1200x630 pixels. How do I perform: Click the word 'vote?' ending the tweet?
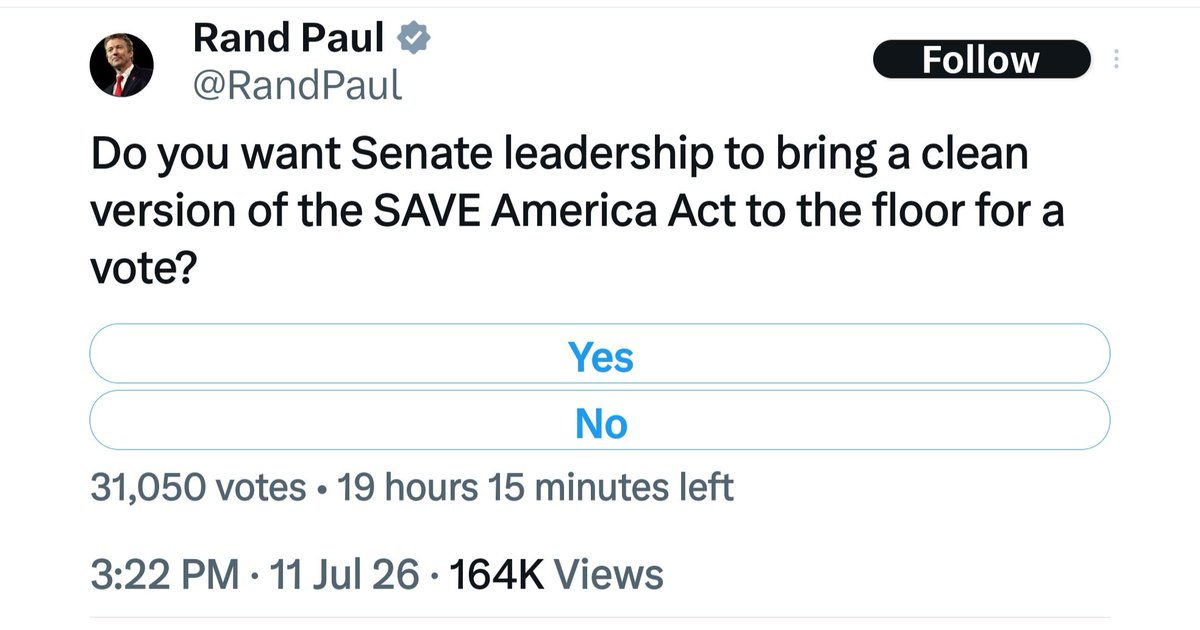[x=142, y=268]
